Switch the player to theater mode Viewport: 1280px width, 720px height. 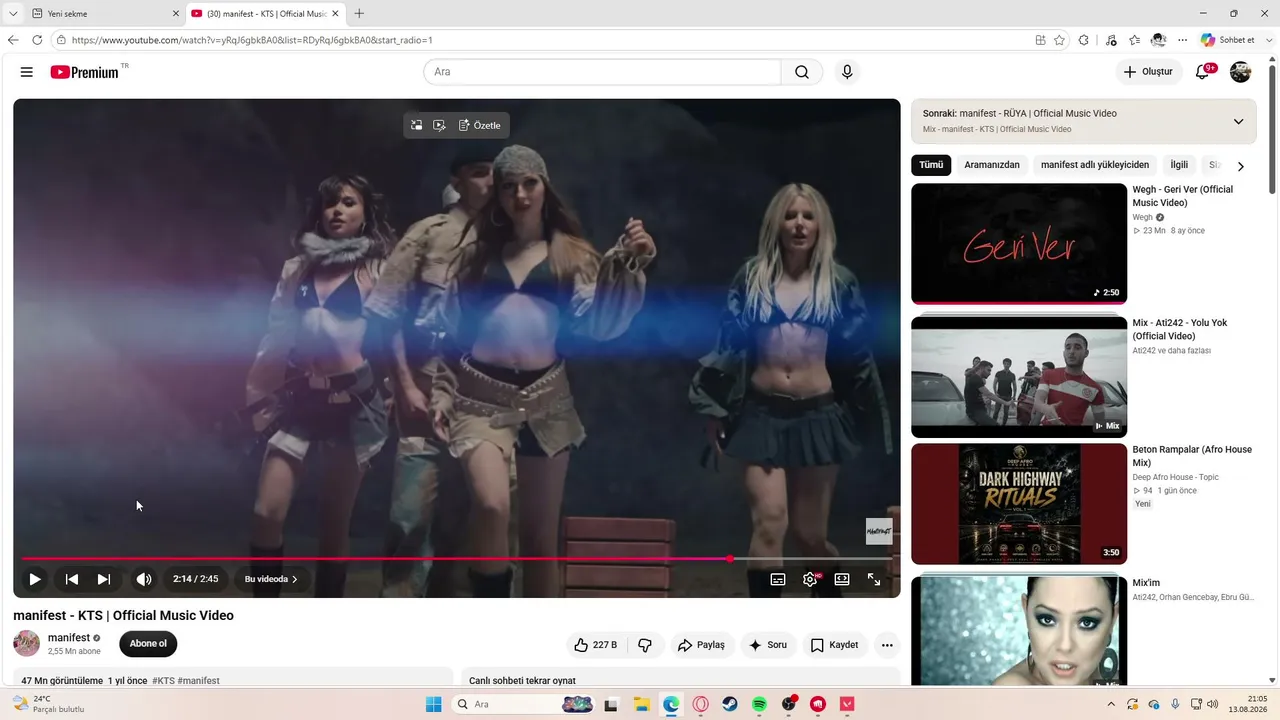tap(842, 579)
